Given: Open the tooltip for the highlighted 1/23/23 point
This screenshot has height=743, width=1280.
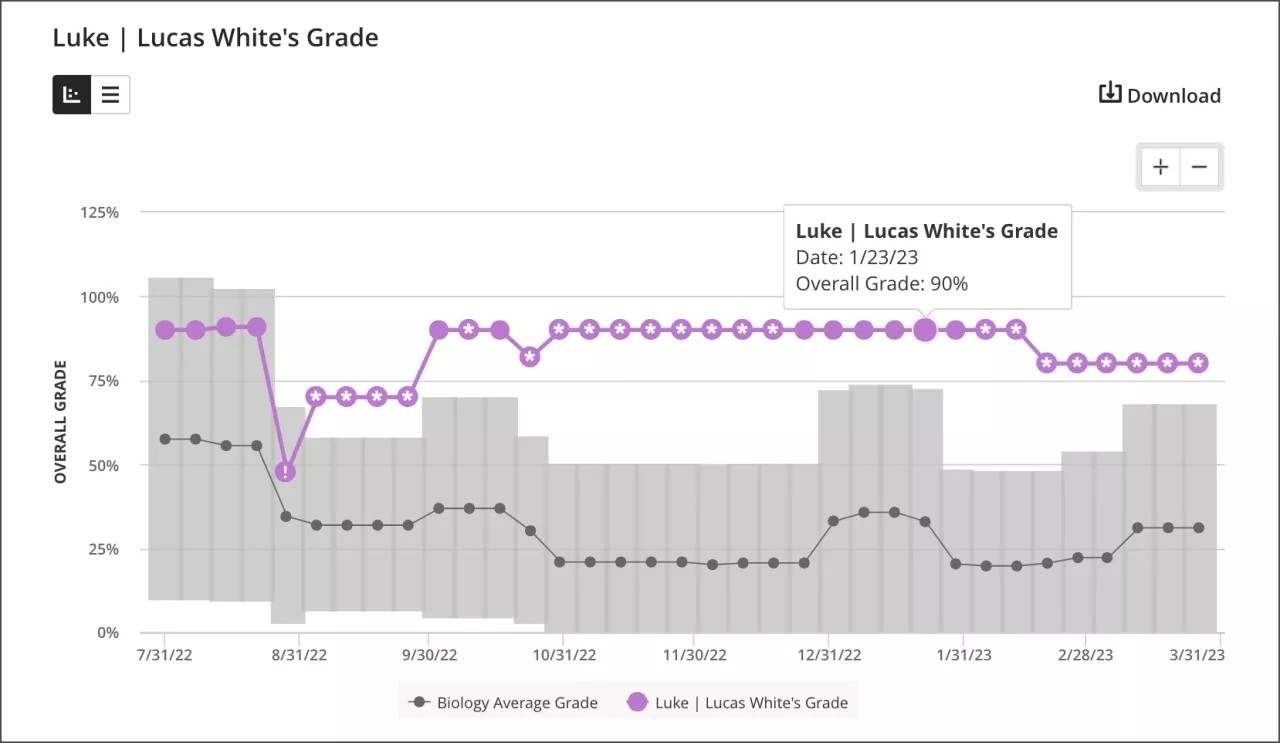Looking at the screenshot, I should [925, 329].
